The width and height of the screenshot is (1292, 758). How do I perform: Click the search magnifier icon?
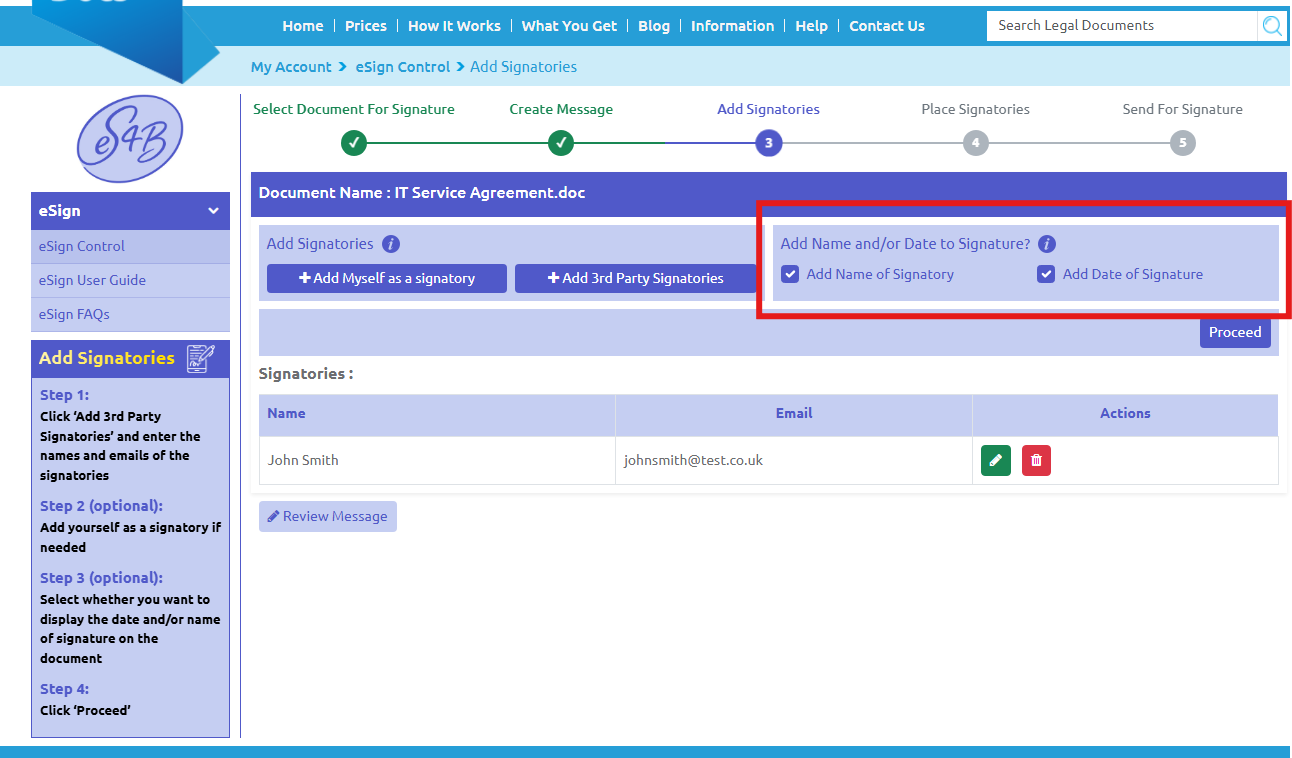click(1271, 26)
